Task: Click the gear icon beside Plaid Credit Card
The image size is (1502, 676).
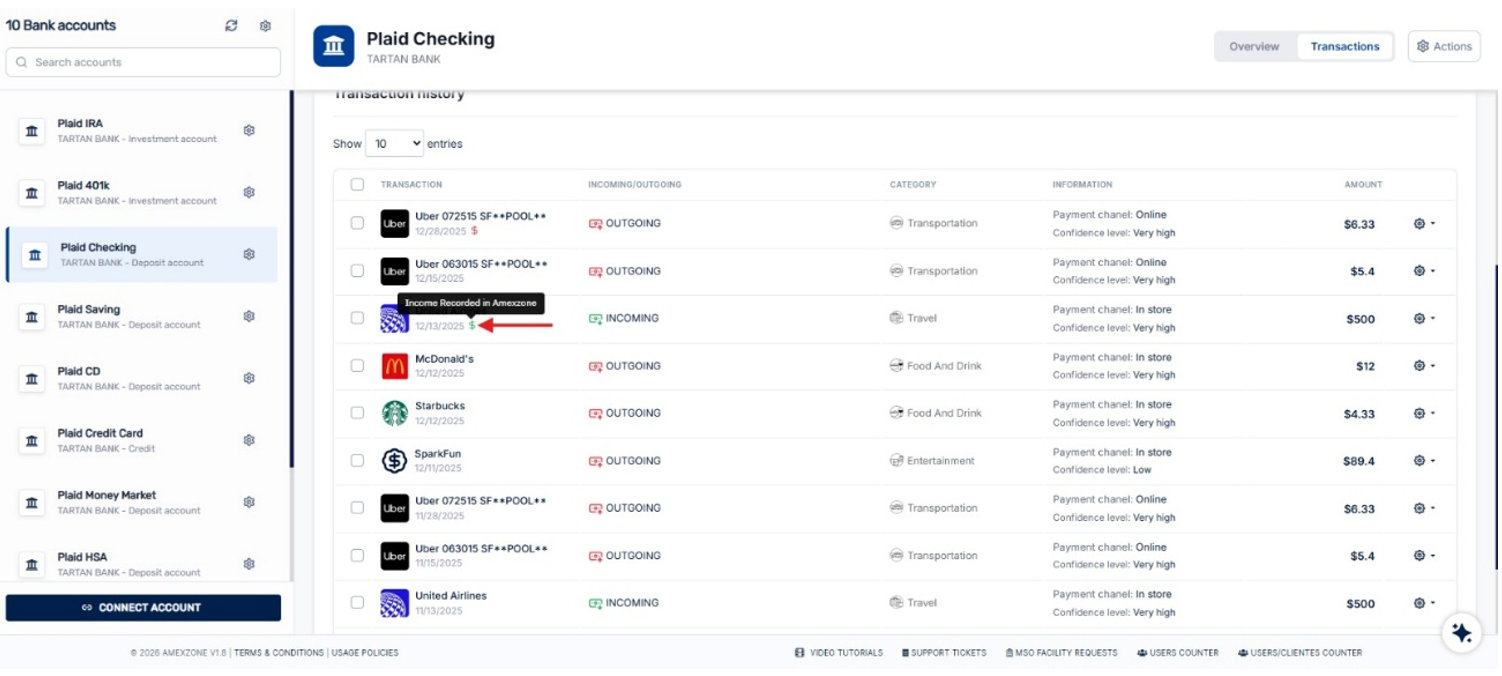Action: (249, 440)
